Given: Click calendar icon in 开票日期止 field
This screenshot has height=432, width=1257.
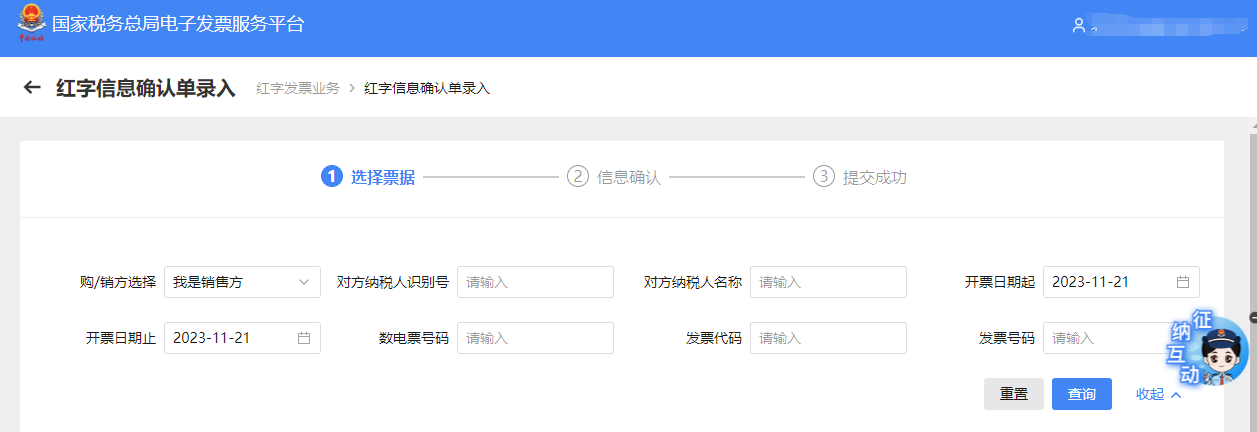Looking at the screenshot, I should coord(304,338).
